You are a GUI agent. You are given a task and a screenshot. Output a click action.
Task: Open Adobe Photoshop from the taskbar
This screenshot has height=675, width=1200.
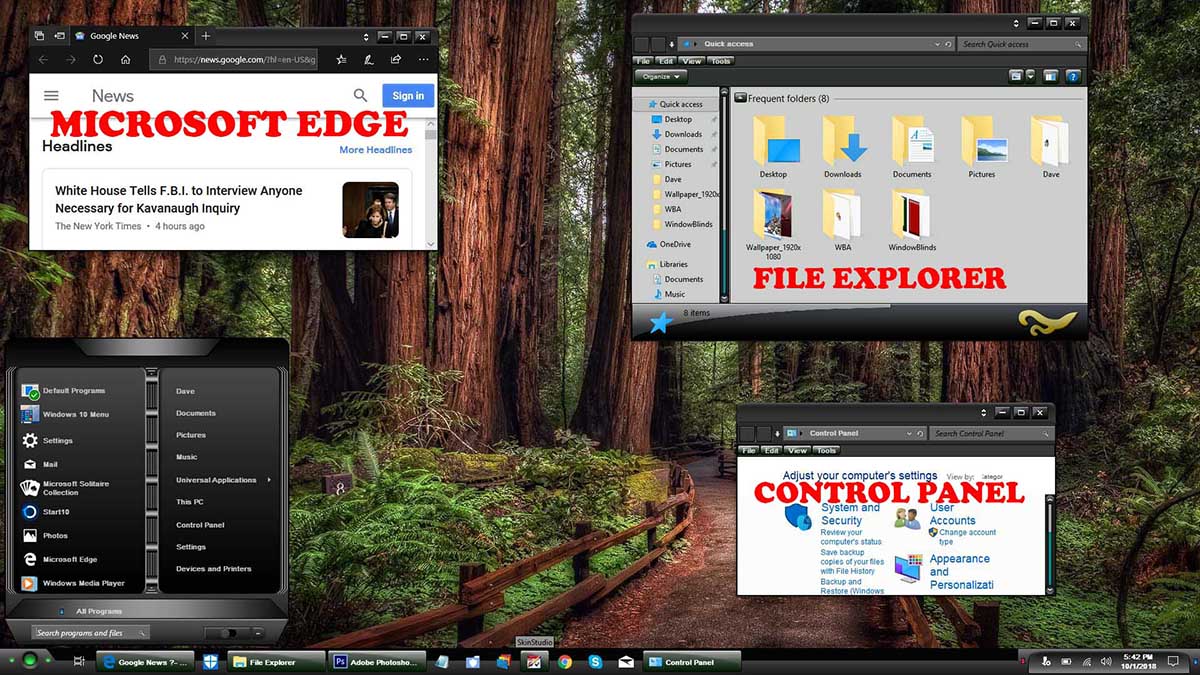tap(379, 661)
